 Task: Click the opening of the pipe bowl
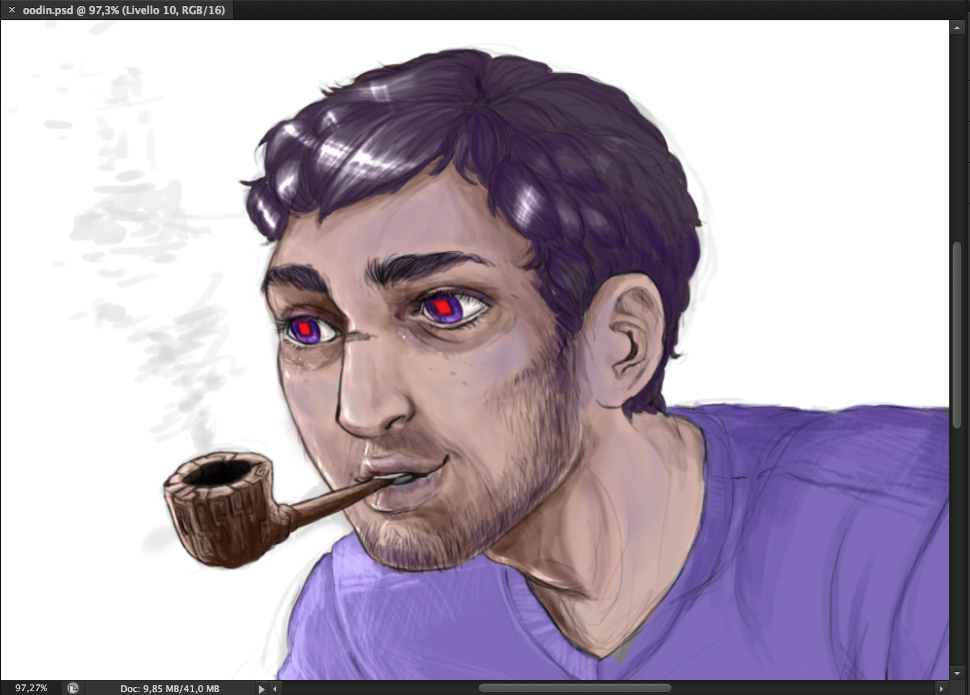tap(218, 472)
